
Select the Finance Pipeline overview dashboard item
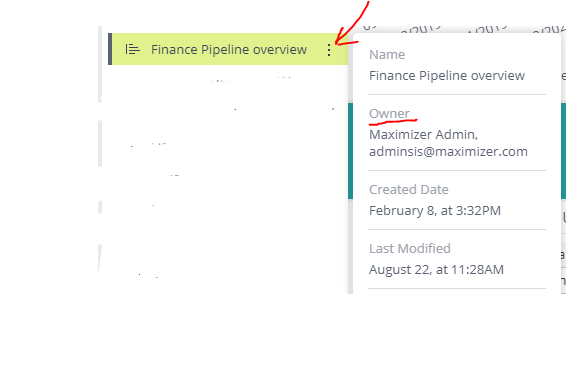click(230, 49)
